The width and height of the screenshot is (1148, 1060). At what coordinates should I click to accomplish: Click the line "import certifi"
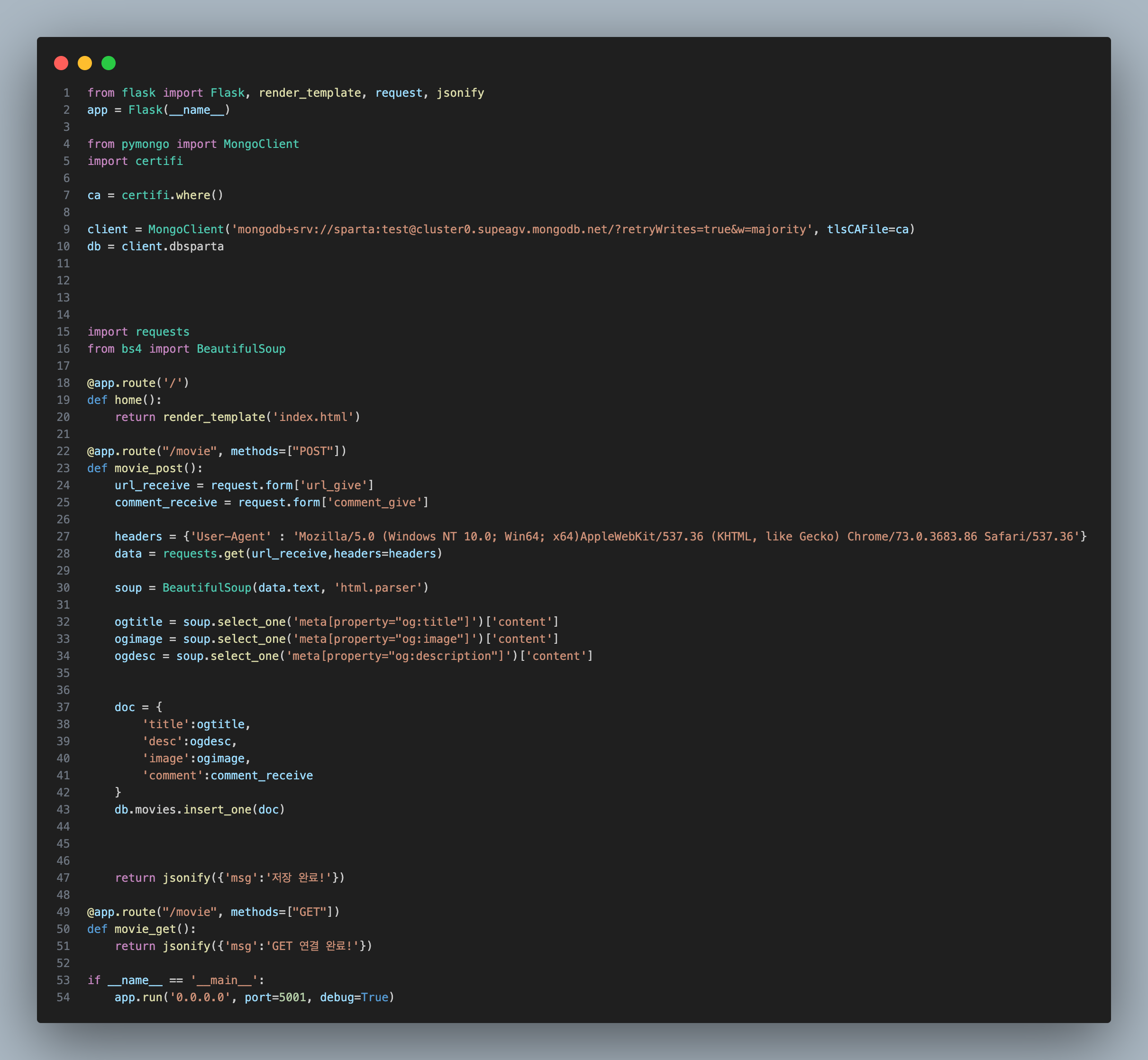pyautogui.click(x=136, y=161)
